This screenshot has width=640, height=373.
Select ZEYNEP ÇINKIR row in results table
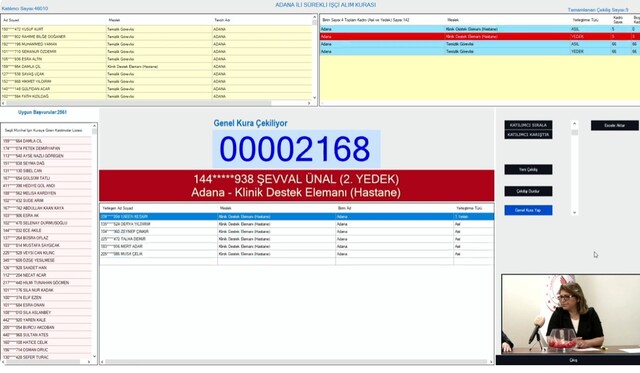pos(297,232)
